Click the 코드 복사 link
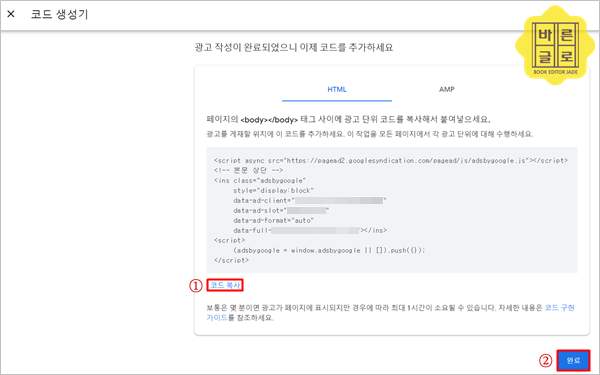 click(x=225, y=285)
